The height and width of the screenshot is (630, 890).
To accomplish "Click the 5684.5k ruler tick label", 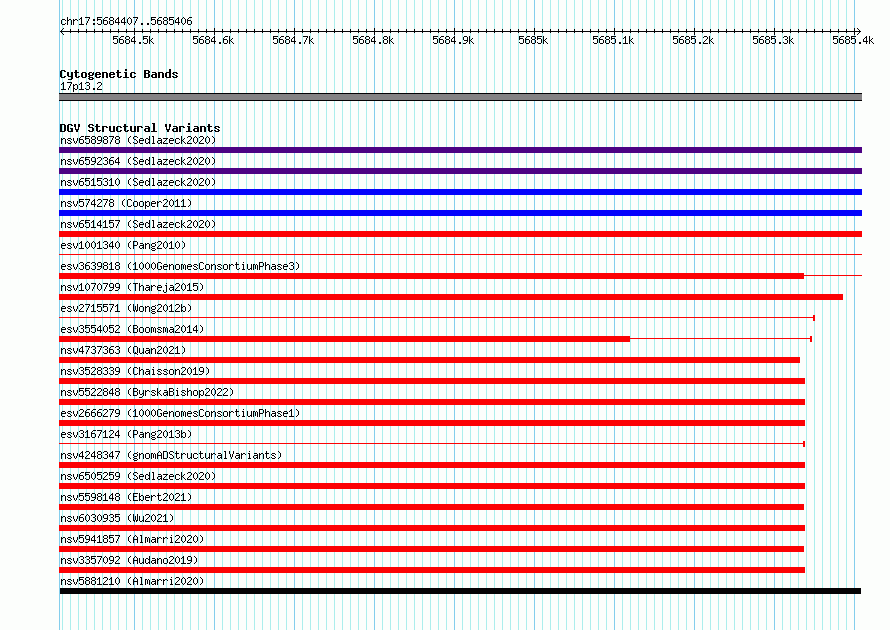I will click(x=133, y=40).
